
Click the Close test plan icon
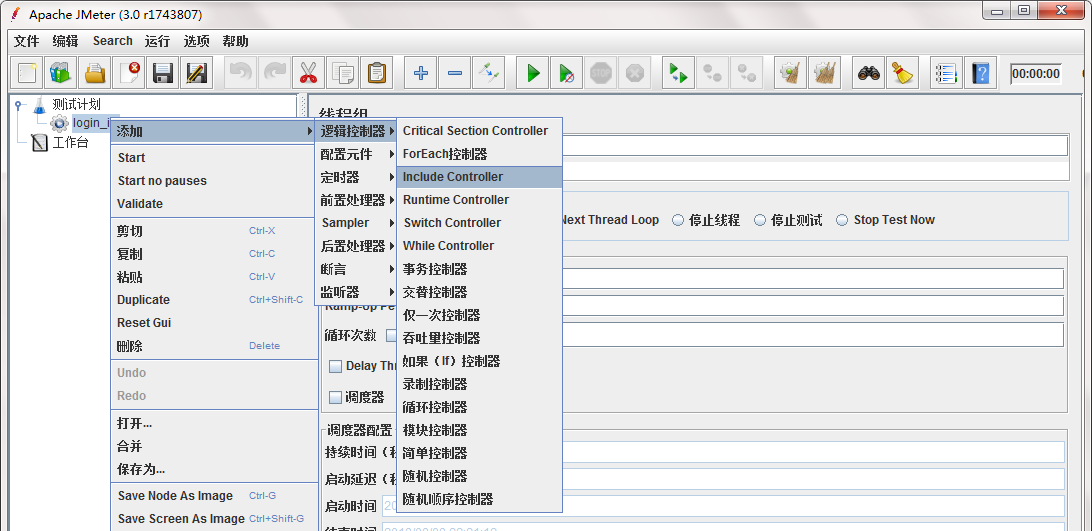[129, 72]
